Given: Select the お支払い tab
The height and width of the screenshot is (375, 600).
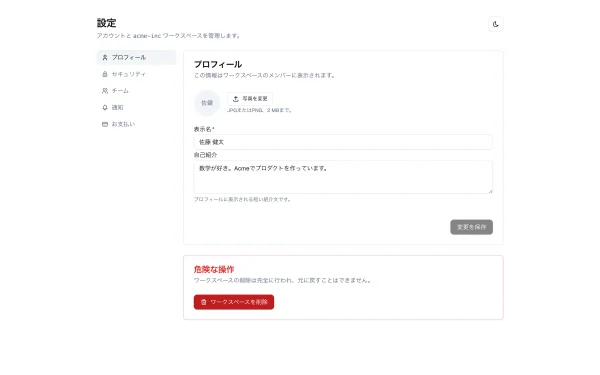Looking at the screenshot, I should click(136, 124).
